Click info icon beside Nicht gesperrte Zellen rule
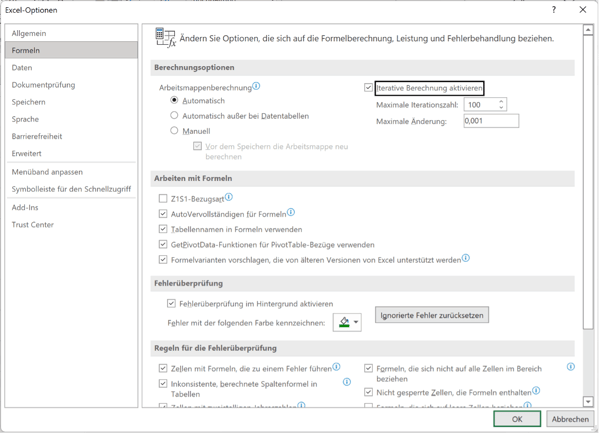The image size is (600, 434). [x=536, y=390]
